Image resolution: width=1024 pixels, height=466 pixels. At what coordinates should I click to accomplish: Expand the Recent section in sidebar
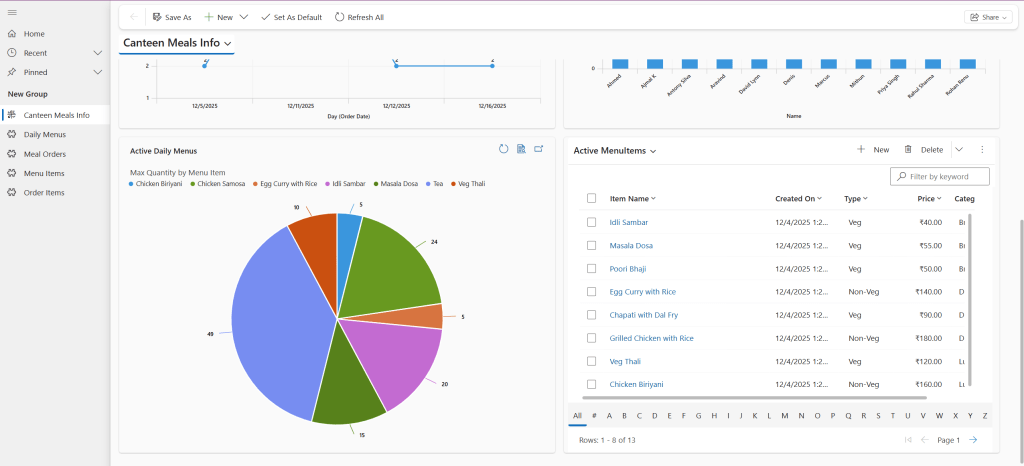98,53
